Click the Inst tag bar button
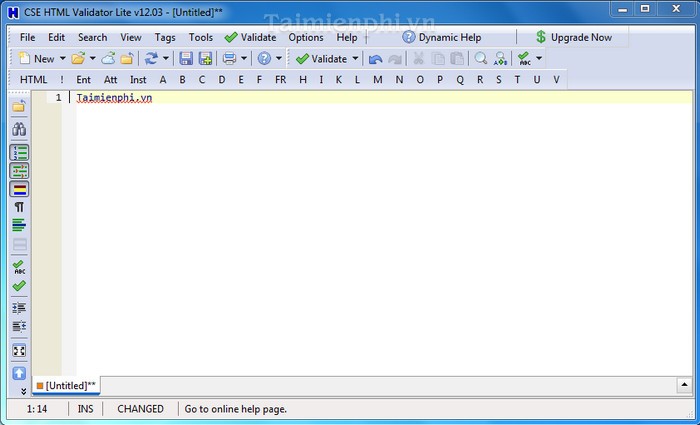This screenshot has height=425, width=700. [138, 80]
